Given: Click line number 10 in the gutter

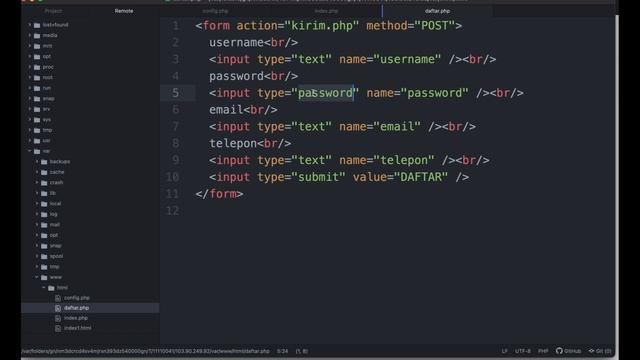Looking at the screenshot, I should [x=172, y=177].
